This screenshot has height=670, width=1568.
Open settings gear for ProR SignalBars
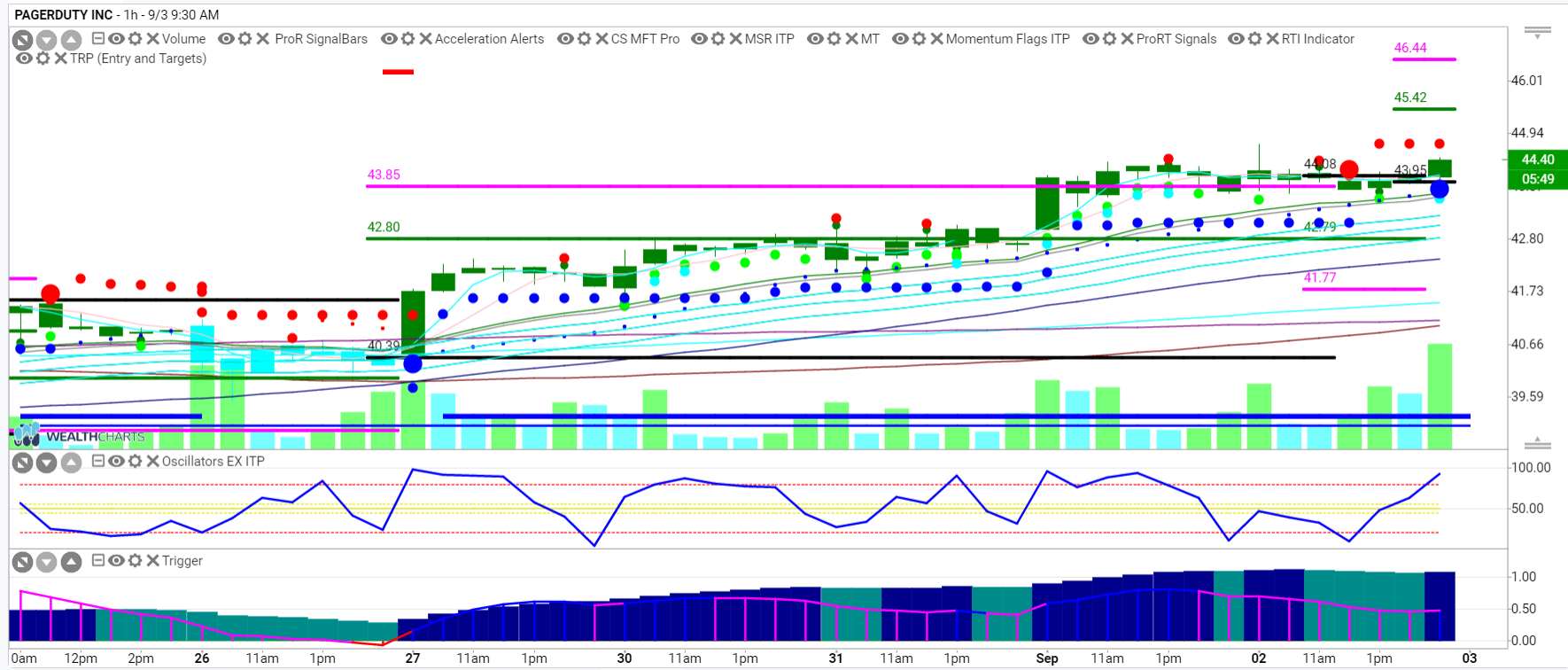coord(245,39)
